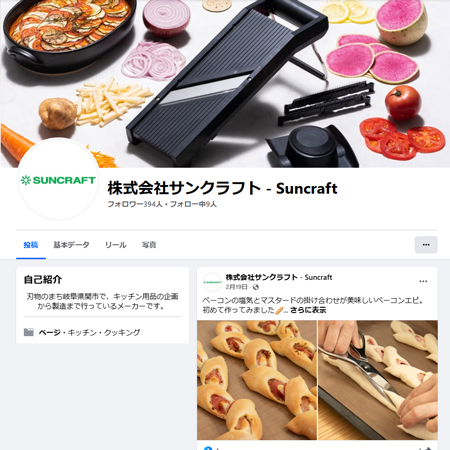Open the page three-dots options menu
This screenshot has height=450, width=450.
pos(426,245)
